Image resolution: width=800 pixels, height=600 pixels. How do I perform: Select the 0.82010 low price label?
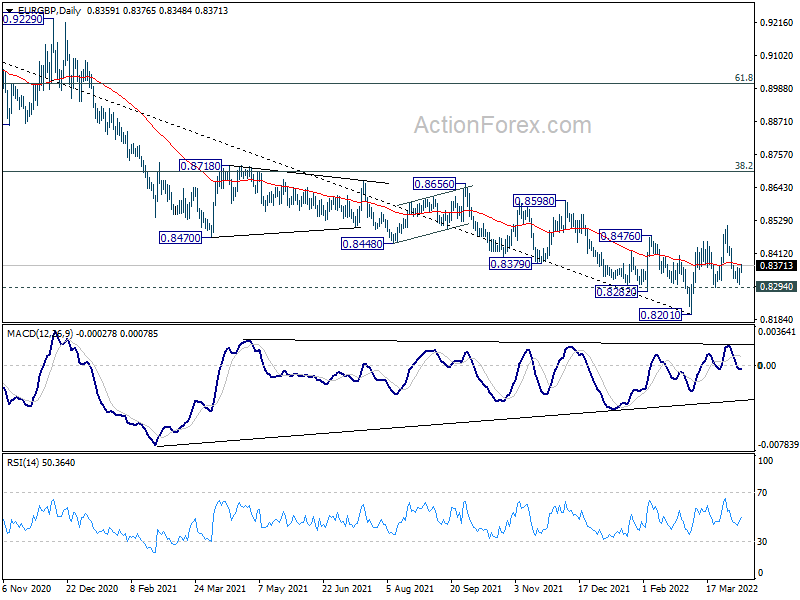661,315
